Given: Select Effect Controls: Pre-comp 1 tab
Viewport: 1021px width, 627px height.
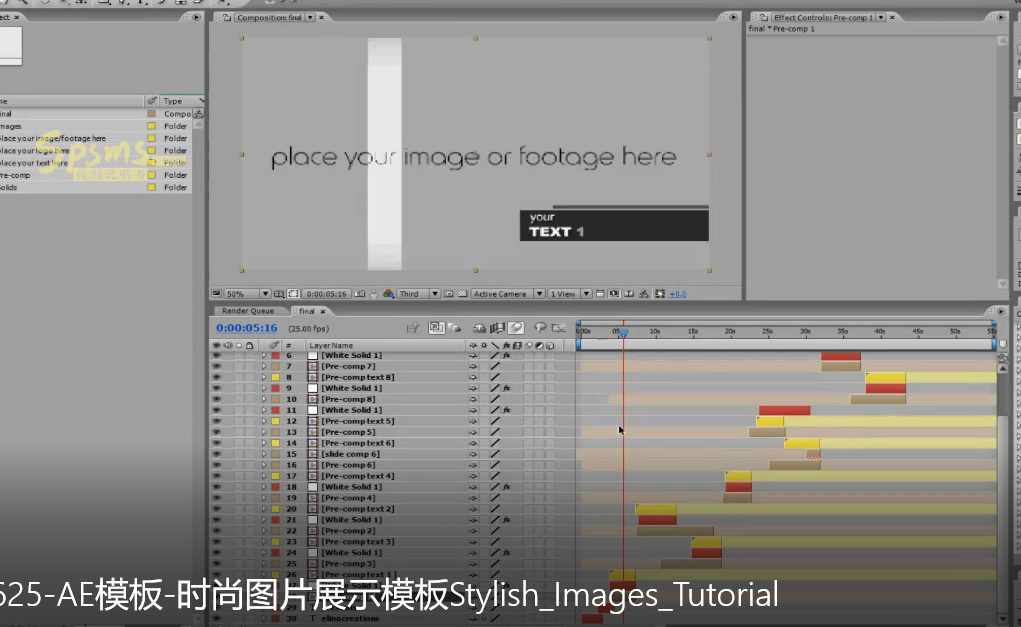Looking at the screenshot, I should tap(824, 18).
